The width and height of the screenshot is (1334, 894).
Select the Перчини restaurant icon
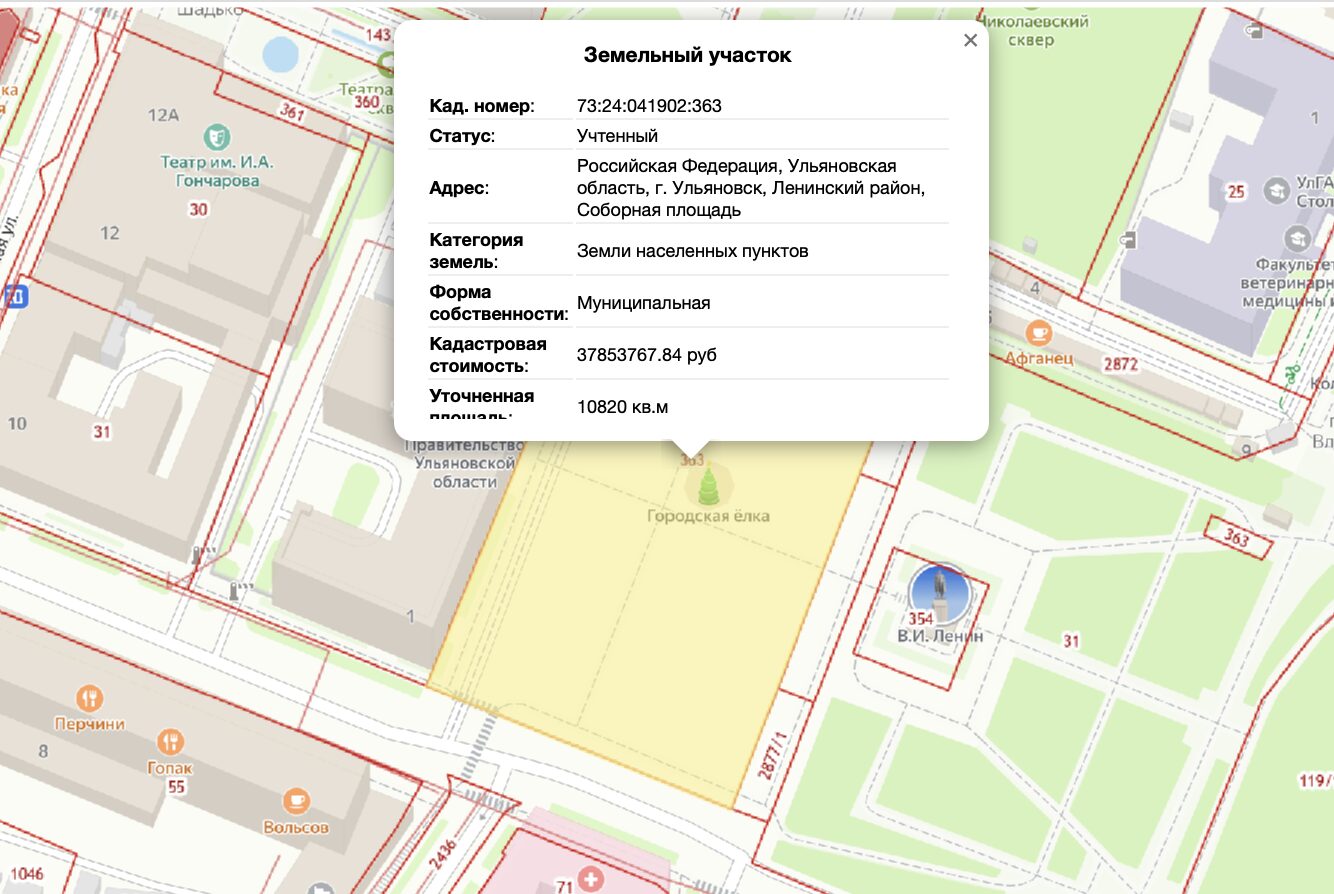(x=90, y=698)
